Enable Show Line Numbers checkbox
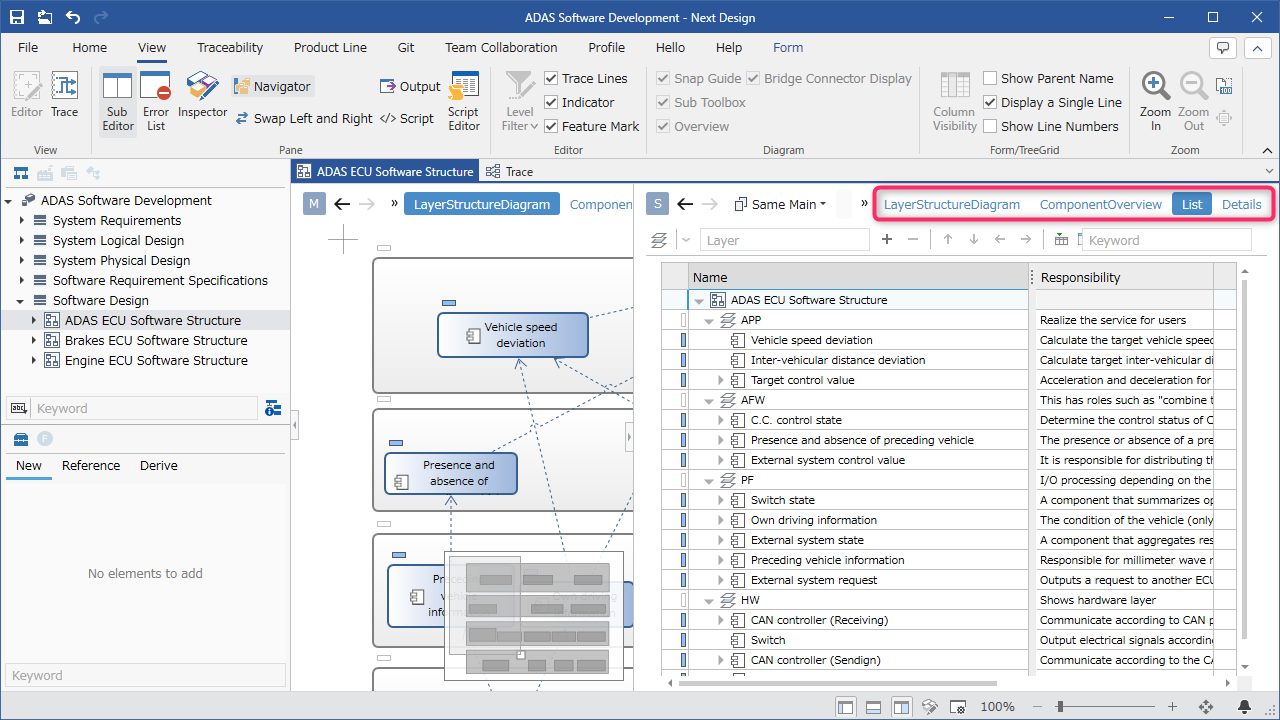The width and height of the screenshot is (1280, 720). (x=990, y=126)
